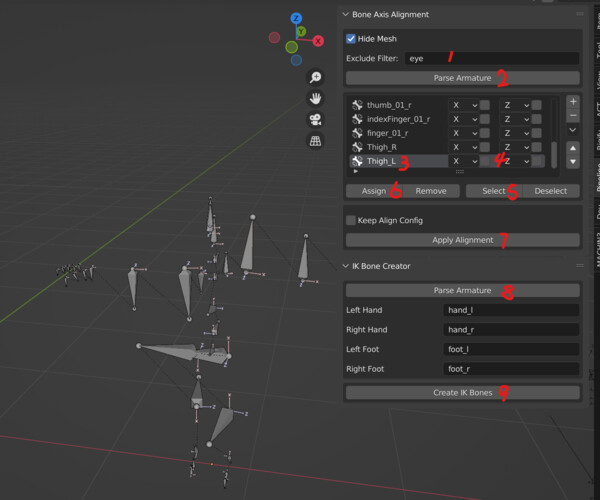Image resolution: width=600 pixels, height=500 pixels.
Task: Click the hand pan view icon
Action: click(315, 98)
